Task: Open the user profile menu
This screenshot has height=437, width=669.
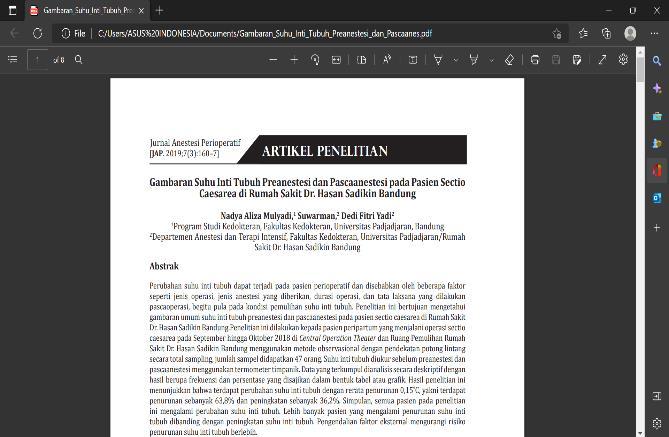Action: point(630,33)
